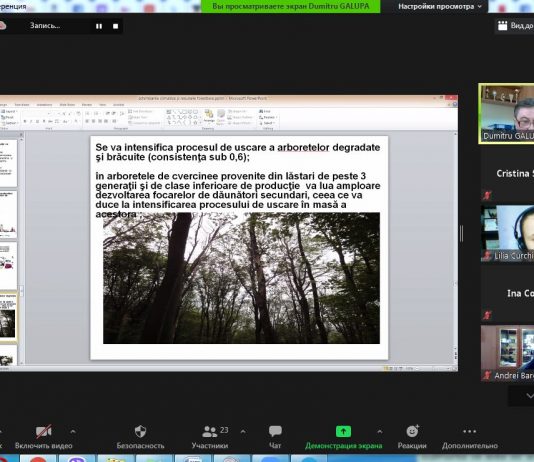The height and width of the screenshot is (462, 534).
Task: Pause the Zoom recording
Action: tap(99, 26)
